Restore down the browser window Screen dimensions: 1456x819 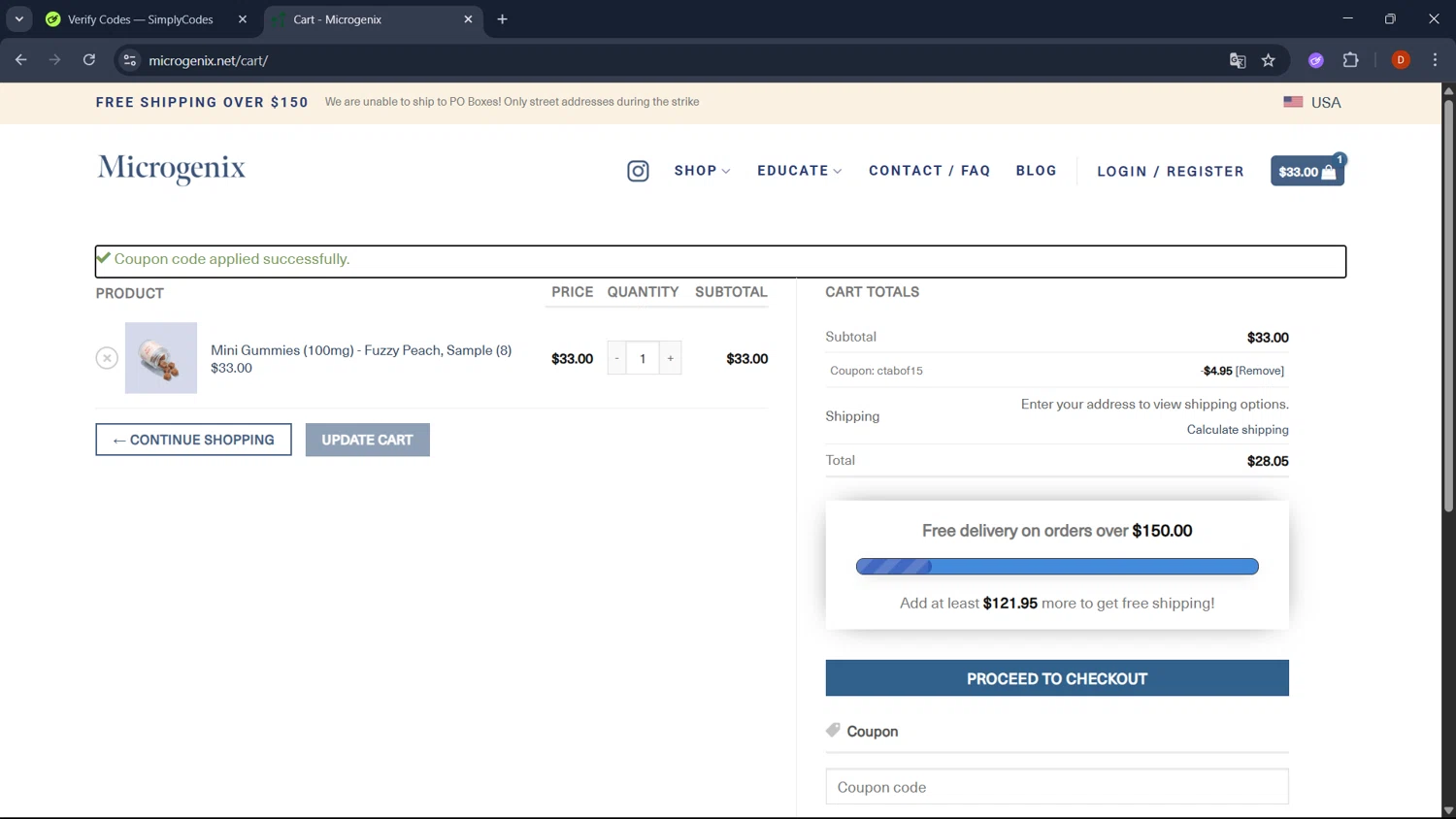point(1390,18)
